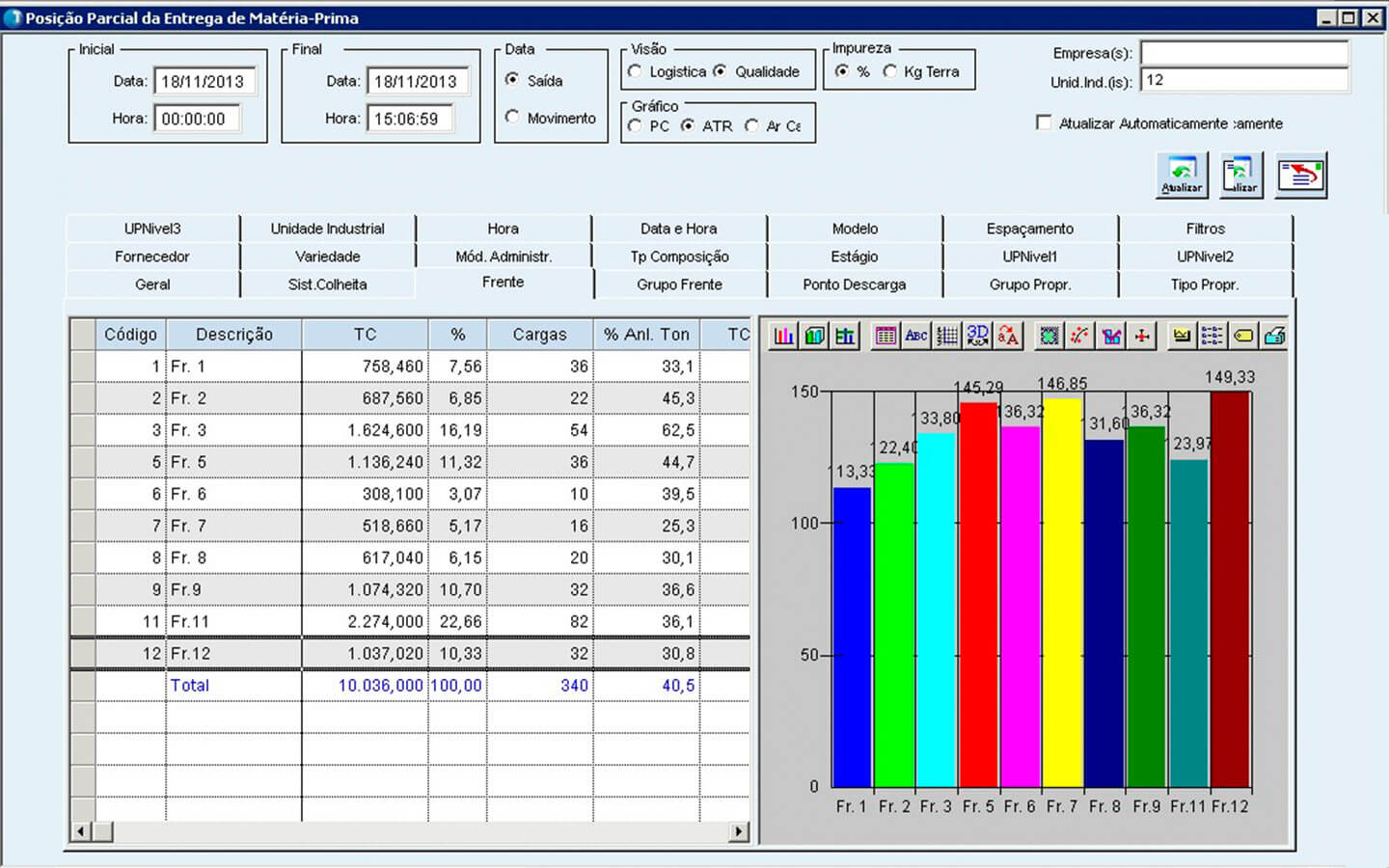
Task: Open the Grupo Frente tab
Action: (679, 285)
